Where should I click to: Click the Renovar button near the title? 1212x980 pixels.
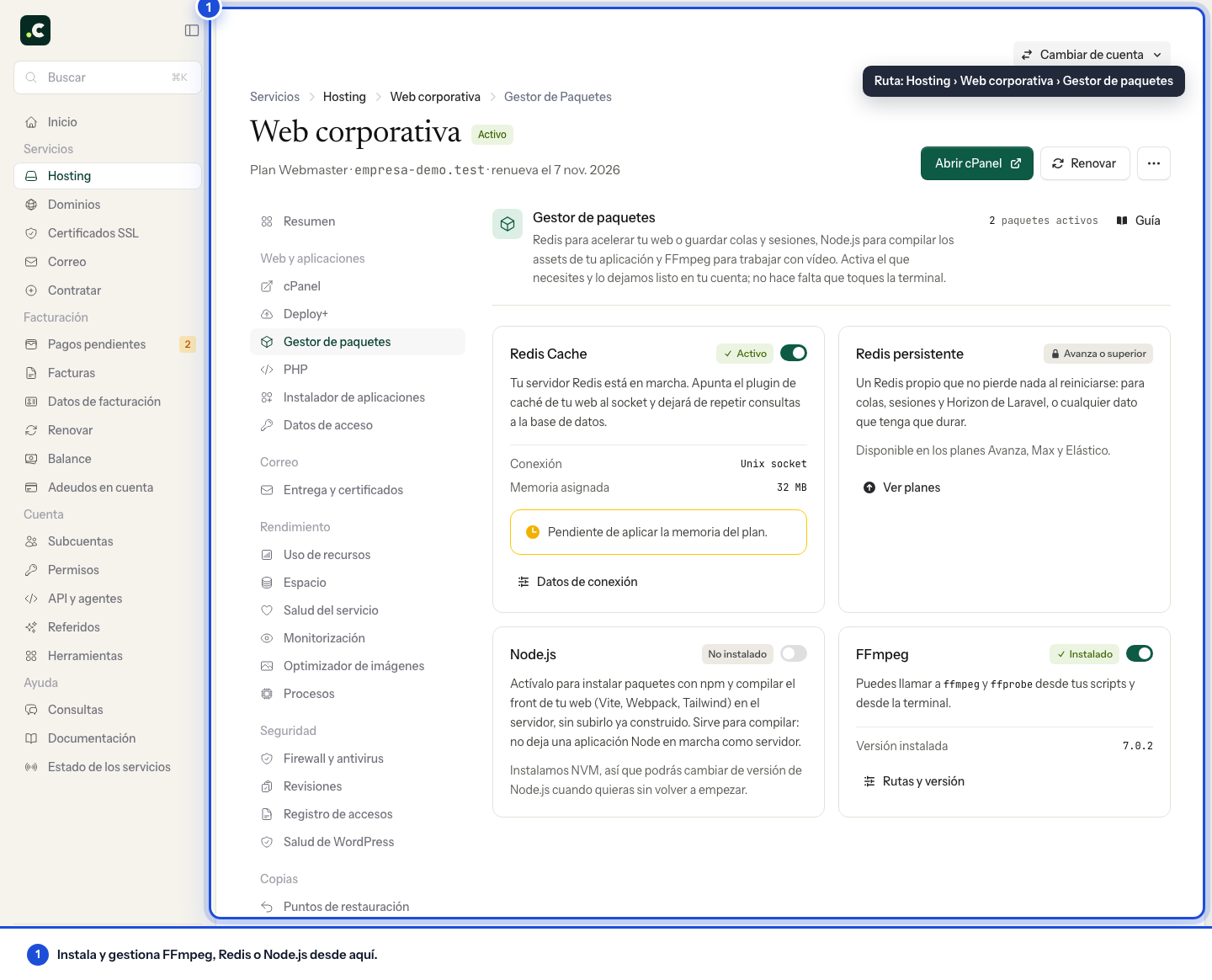tap(1084, 163)
